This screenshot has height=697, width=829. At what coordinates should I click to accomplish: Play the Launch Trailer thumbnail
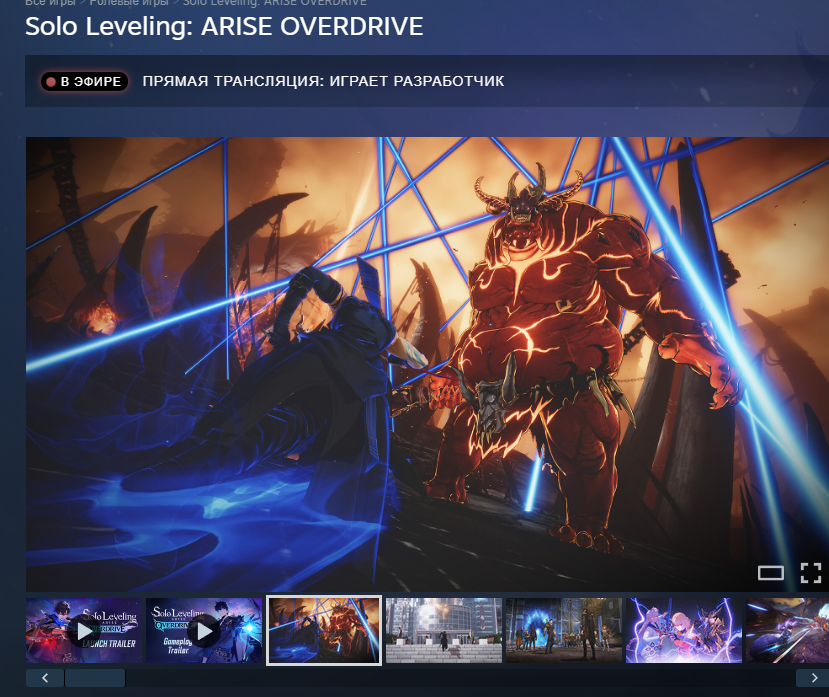(84, 630)
